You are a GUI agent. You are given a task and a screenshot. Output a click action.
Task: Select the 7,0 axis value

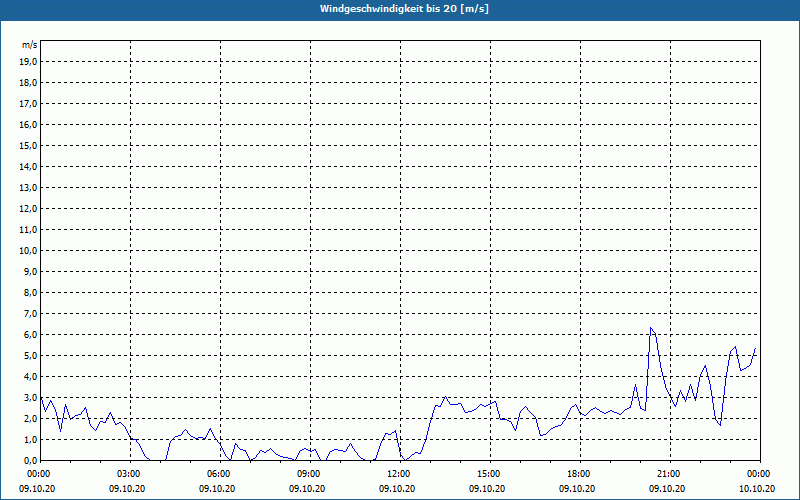(30, 314)
